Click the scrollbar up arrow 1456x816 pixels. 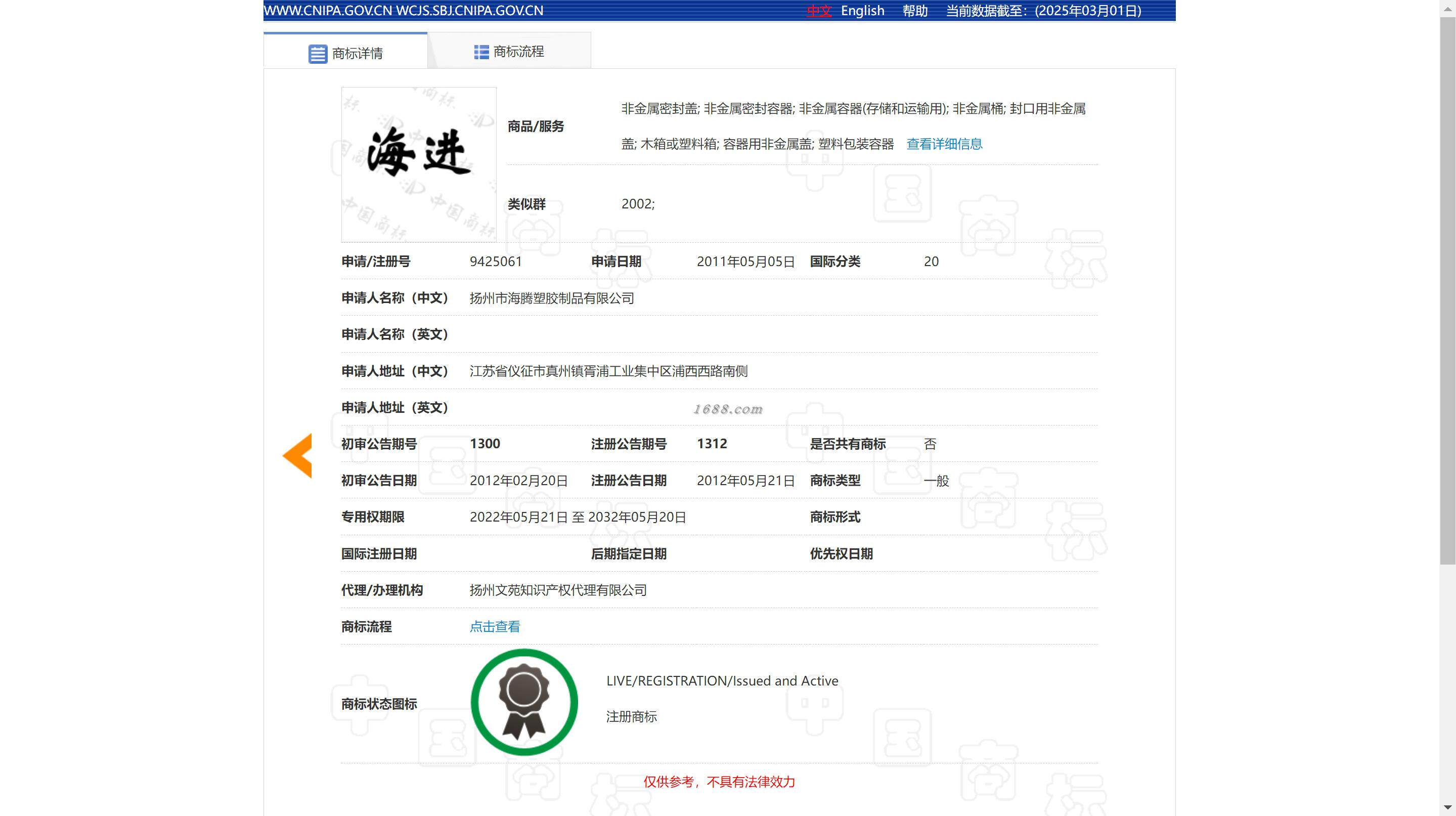click(x=1447, y=9)
